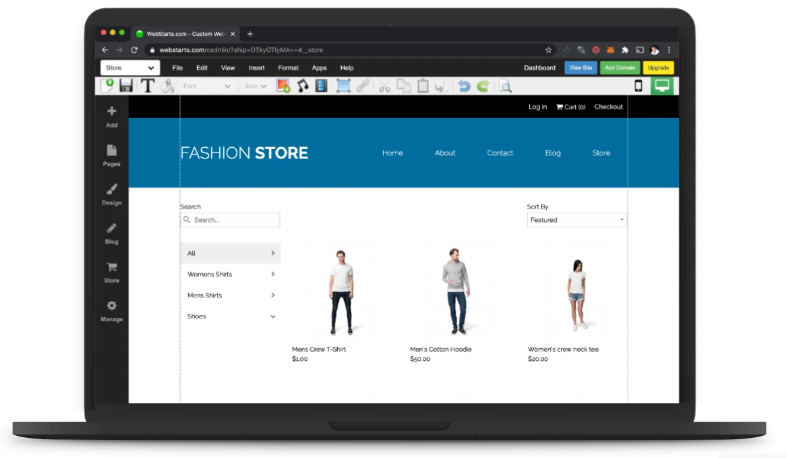
Task: Click Contact in site navigation
Action: [x=500, y=153]
